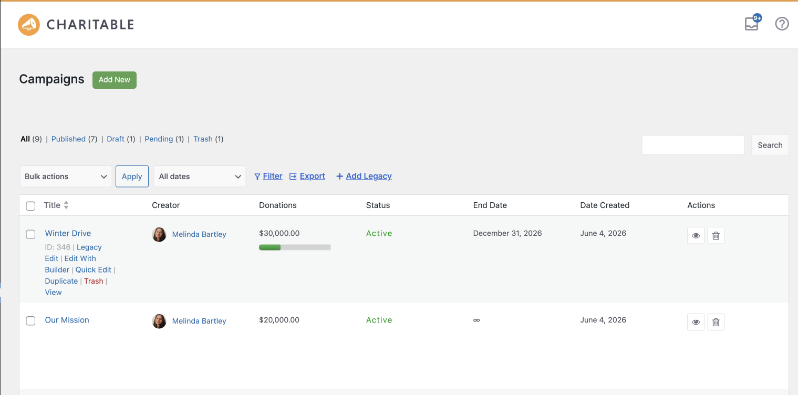
Task: Trash Our Mission using the trash can icon
Action: click(716, 322)
